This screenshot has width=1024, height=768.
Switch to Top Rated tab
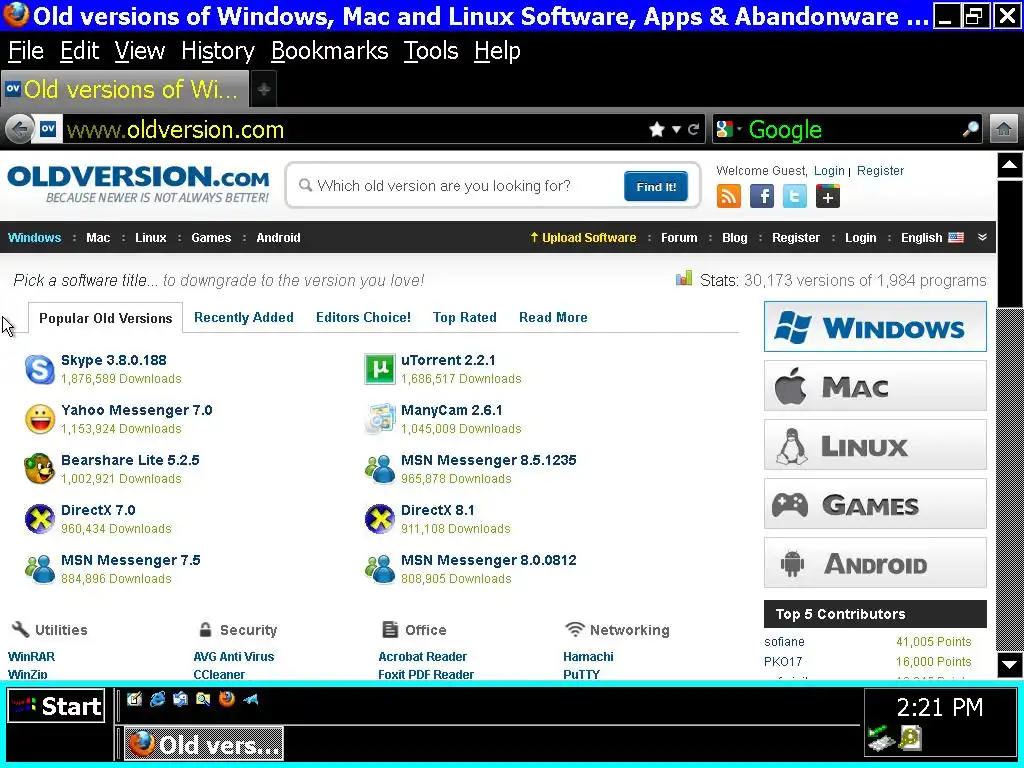[x=464, y=317]
